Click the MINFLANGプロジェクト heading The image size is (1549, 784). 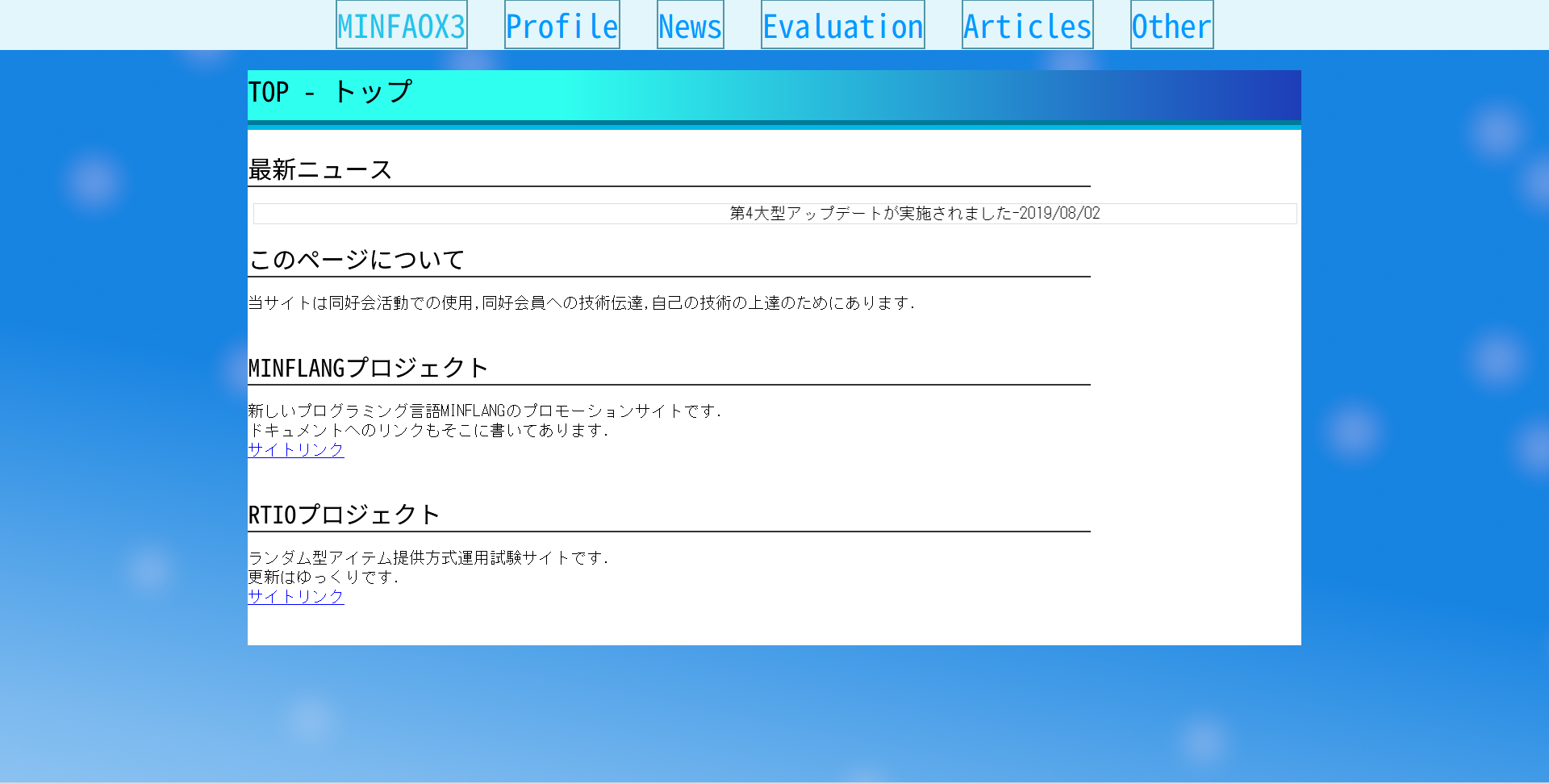[x=368, y=369]
